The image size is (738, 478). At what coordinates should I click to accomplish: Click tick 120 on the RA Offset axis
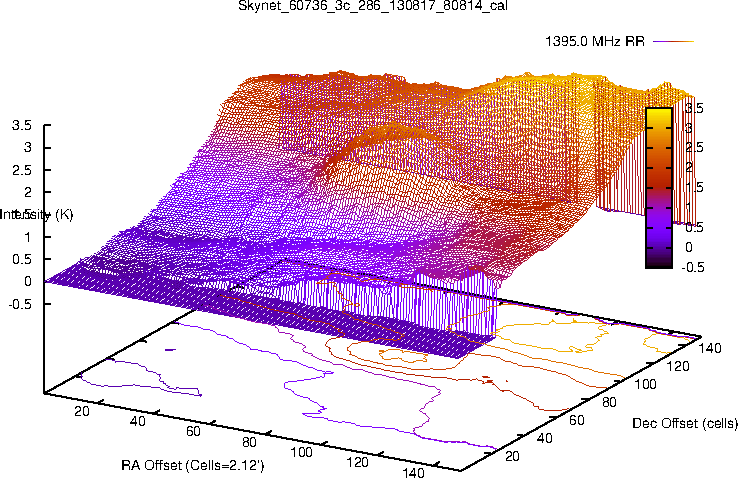pos(358,462)
